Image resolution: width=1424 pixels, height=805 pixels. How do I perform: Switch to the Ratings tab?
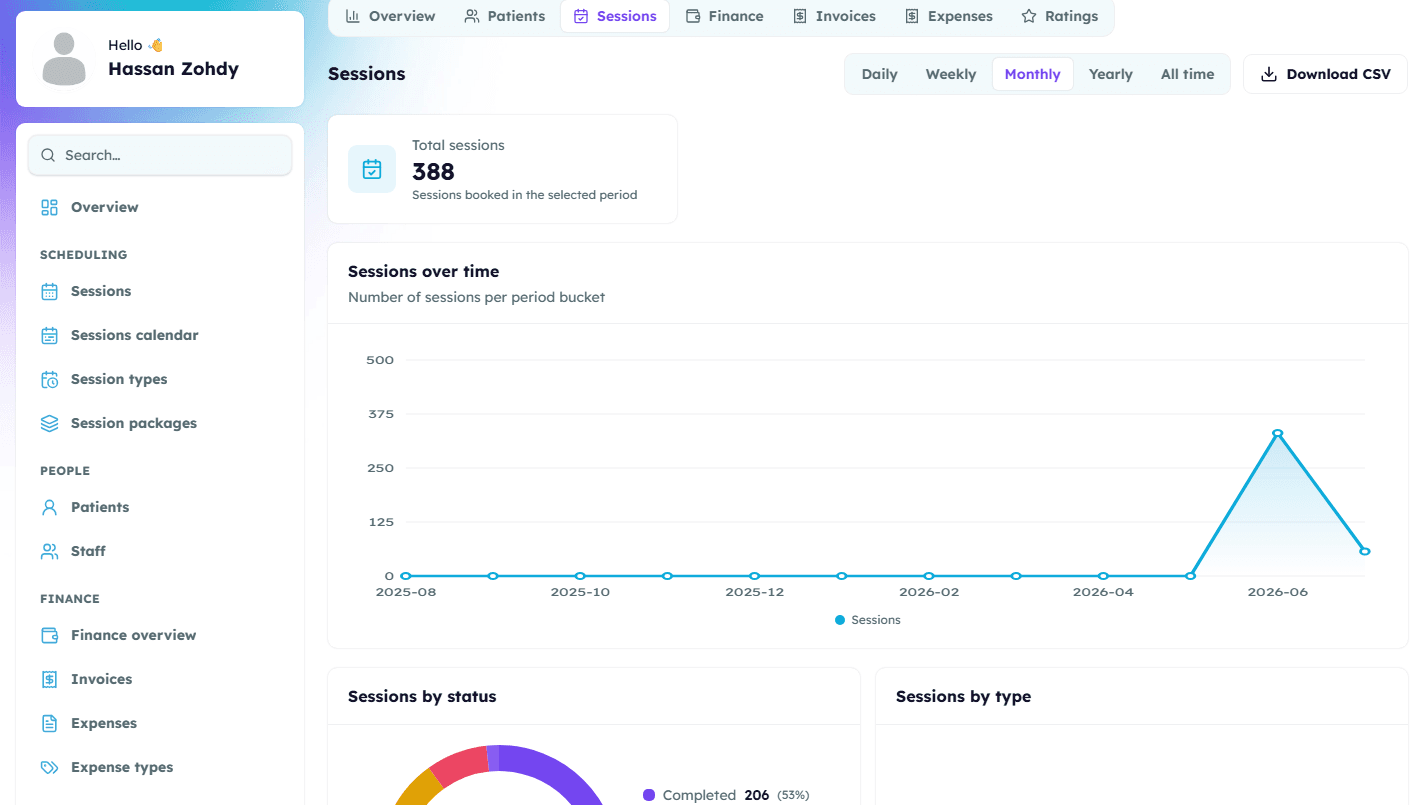(x=1060, y=16)
